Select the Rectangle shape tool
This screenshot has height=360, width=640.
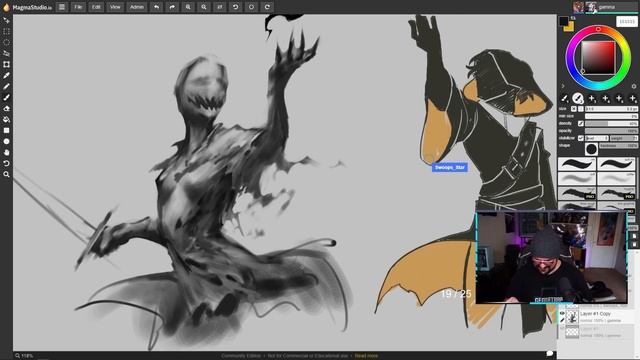6,131
